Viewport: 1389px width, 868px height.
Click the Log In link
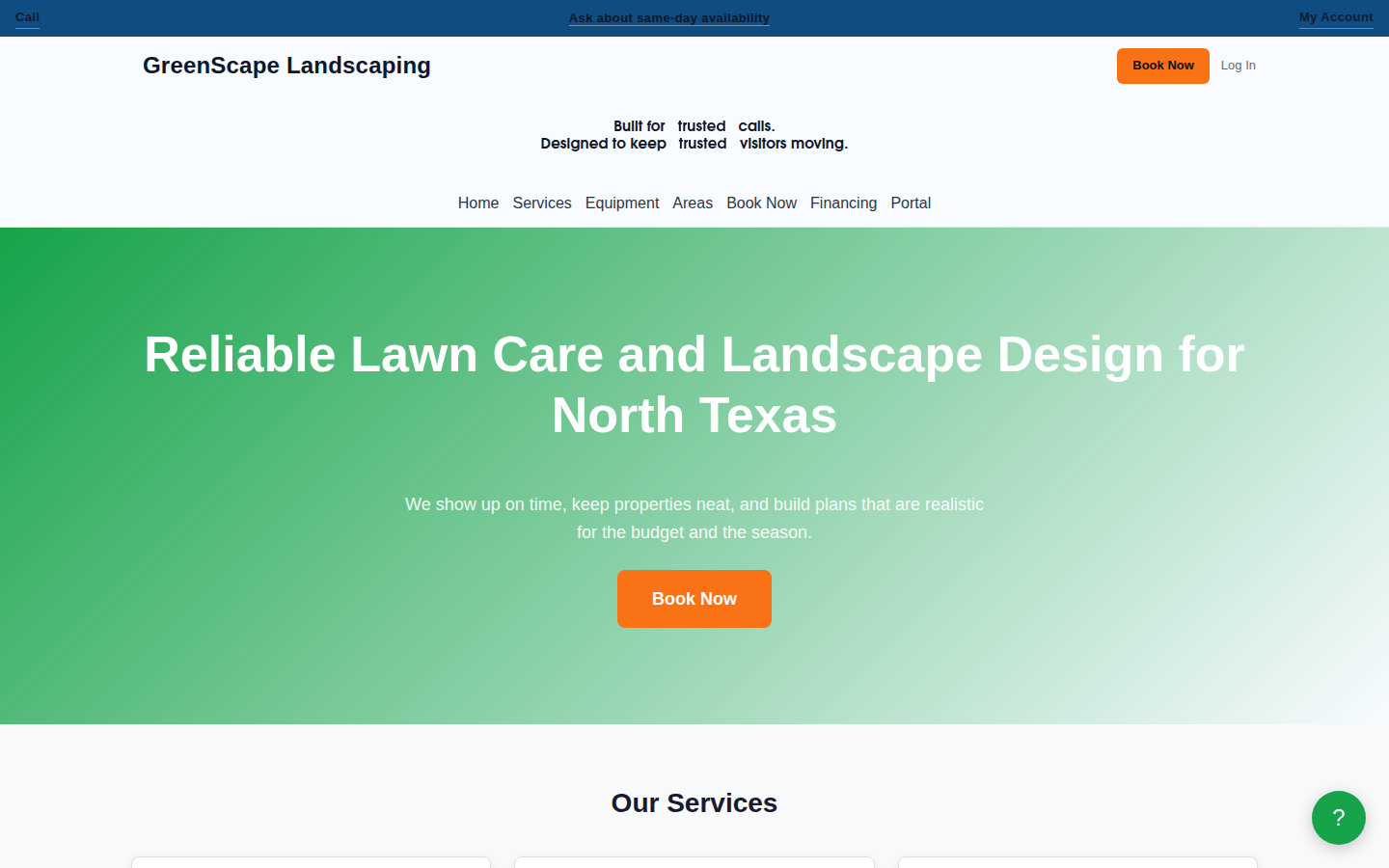pos(1239,66)
